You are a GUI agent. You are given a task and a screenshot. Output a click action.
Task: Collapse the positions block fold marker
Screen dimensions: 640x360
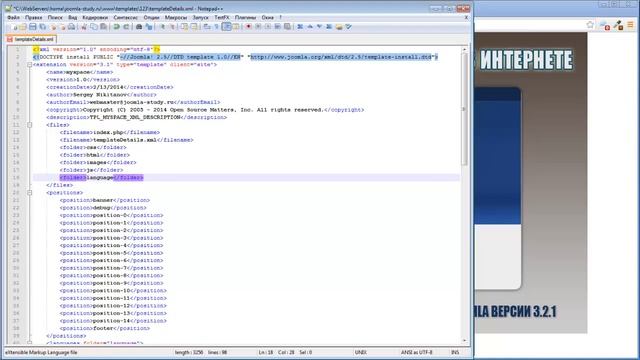click(29, 193)
